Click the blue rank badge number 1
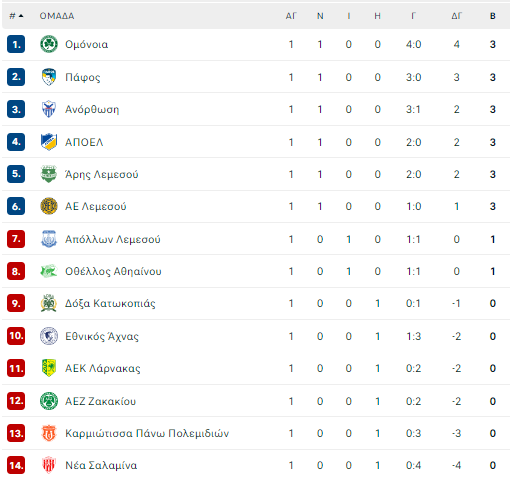Image resolution: width=510 pixels, height=481 pixels. click(16, 44)
